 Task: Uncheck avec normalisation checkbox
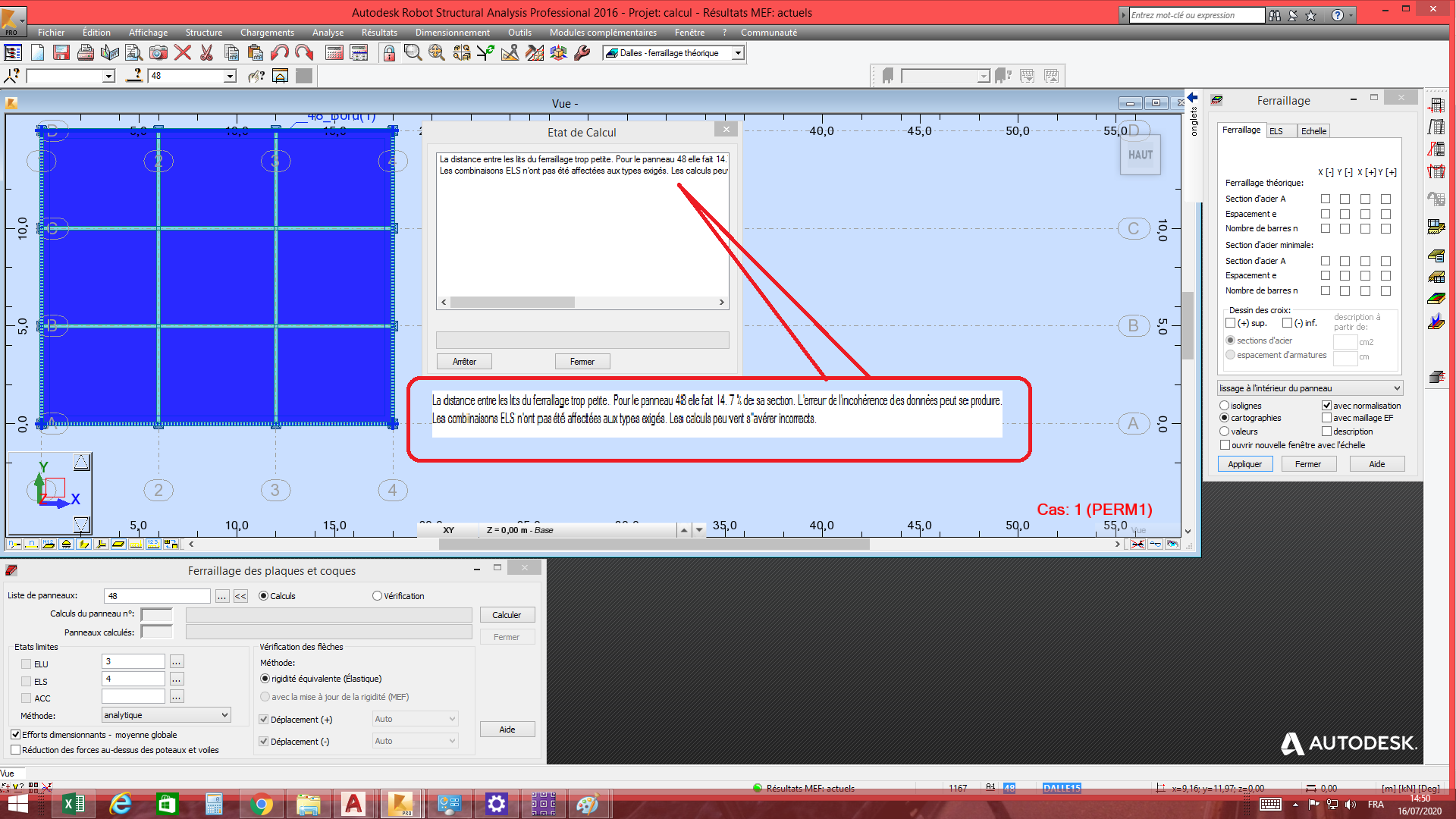point(1326,406)
